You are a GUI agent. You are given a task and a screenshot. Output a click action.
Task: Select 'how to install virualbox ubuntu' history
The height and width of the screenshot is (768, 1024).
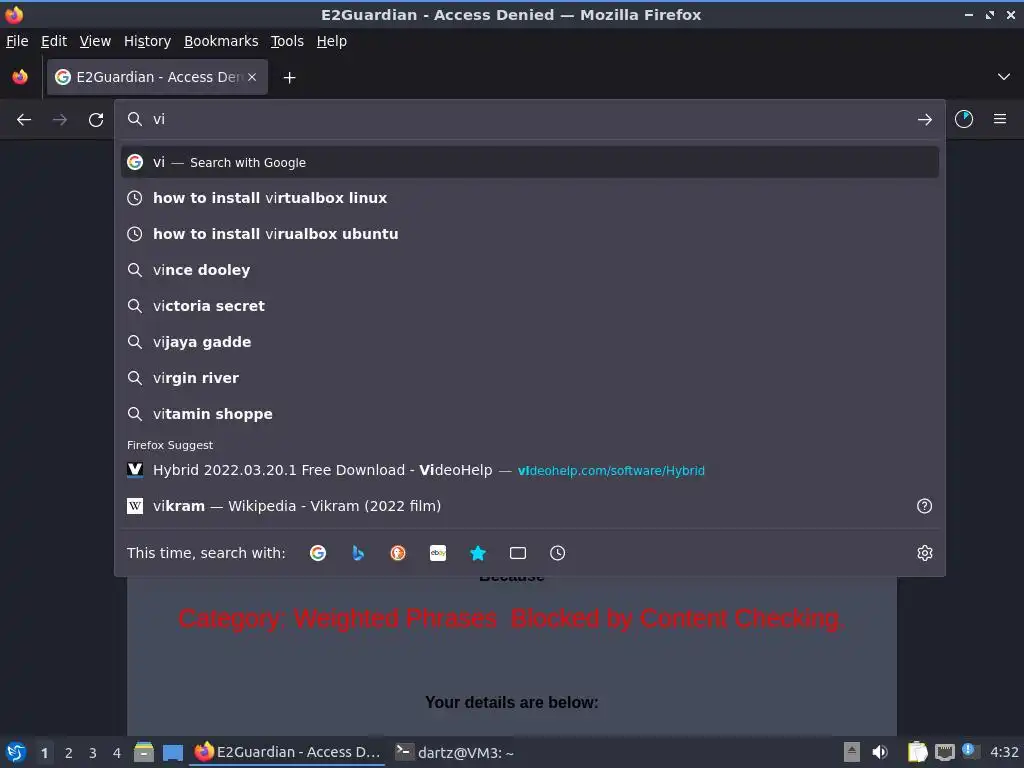[x=530, y=234]
